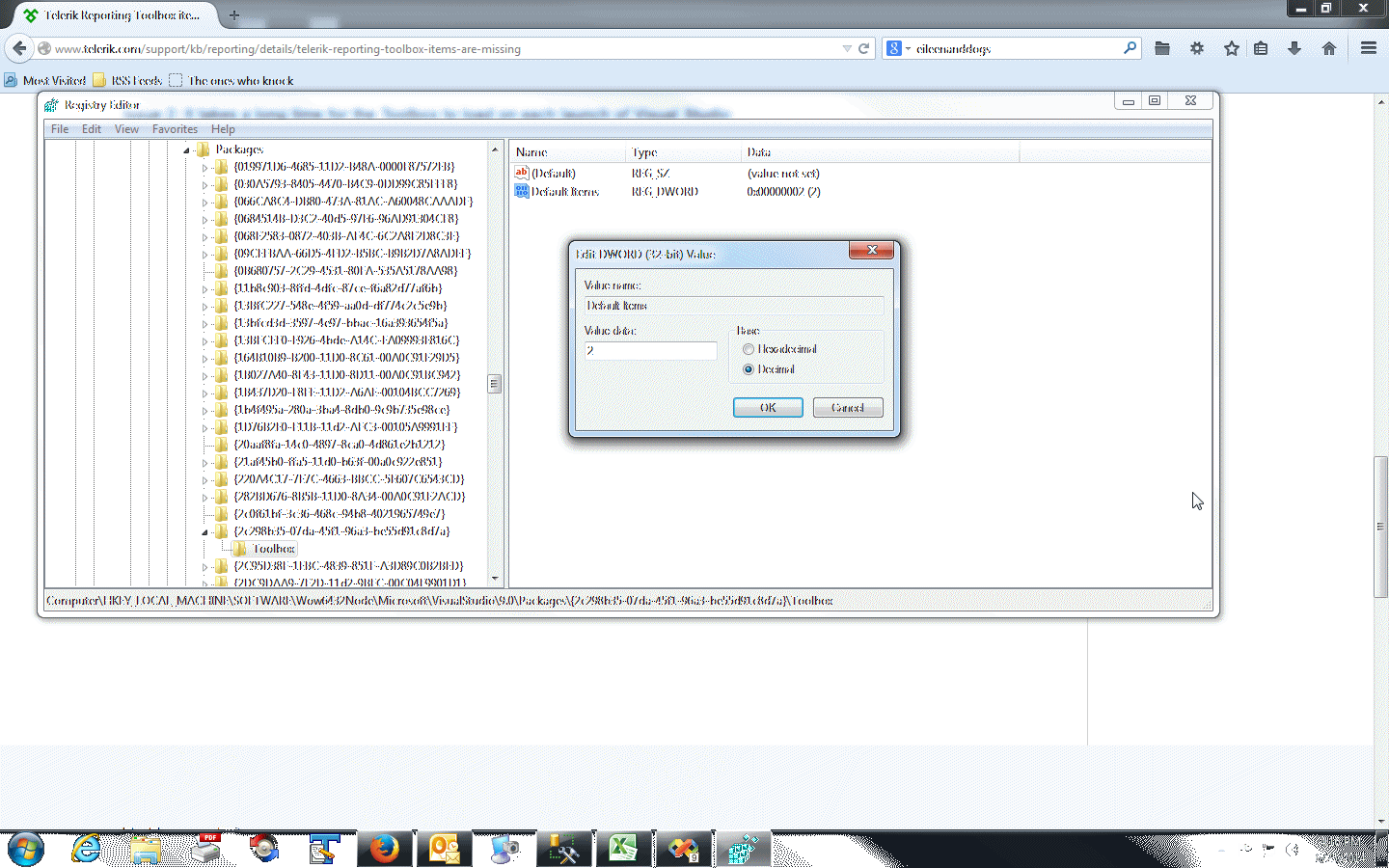Click the "REG_DWORD" type cell

(666, 192)
